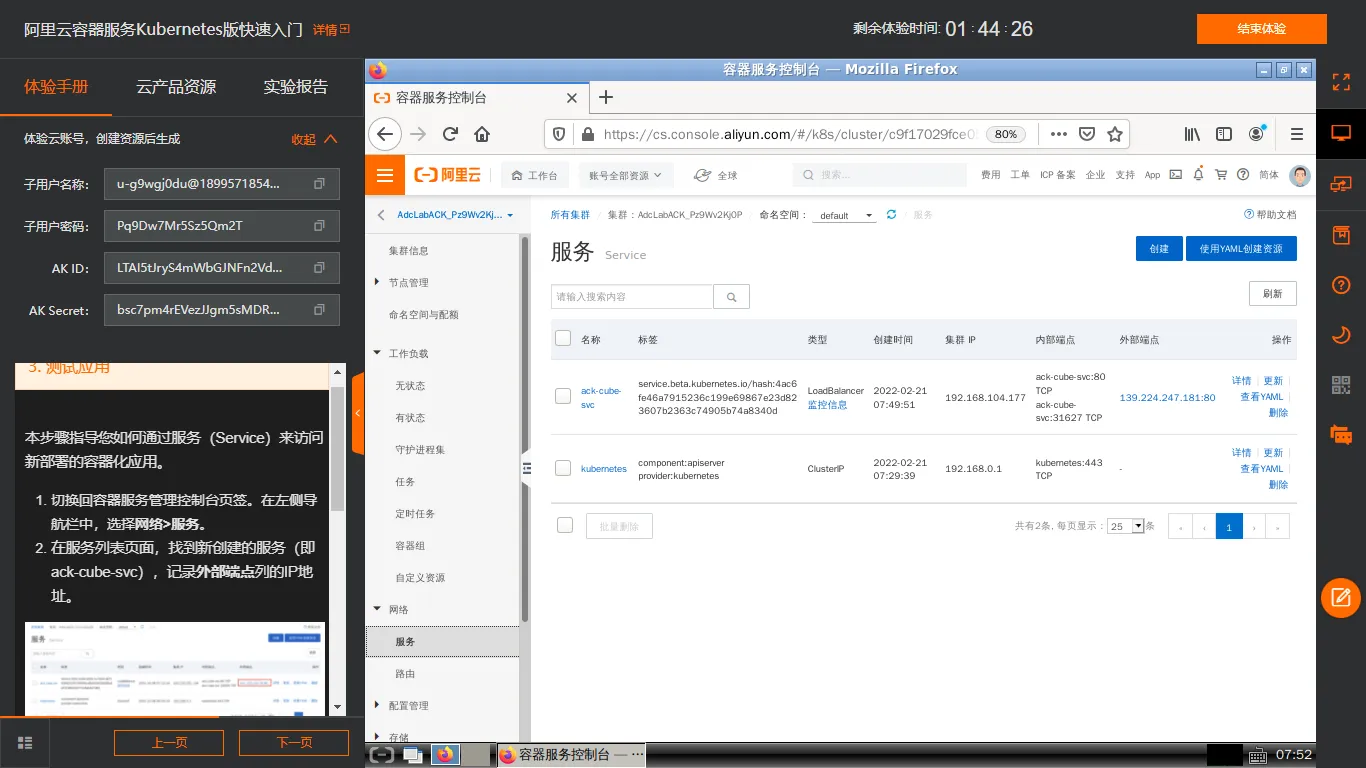The image size is (1366, 768).
Task: Close the 容器服务控制台 tab
Action: (572, 98)
